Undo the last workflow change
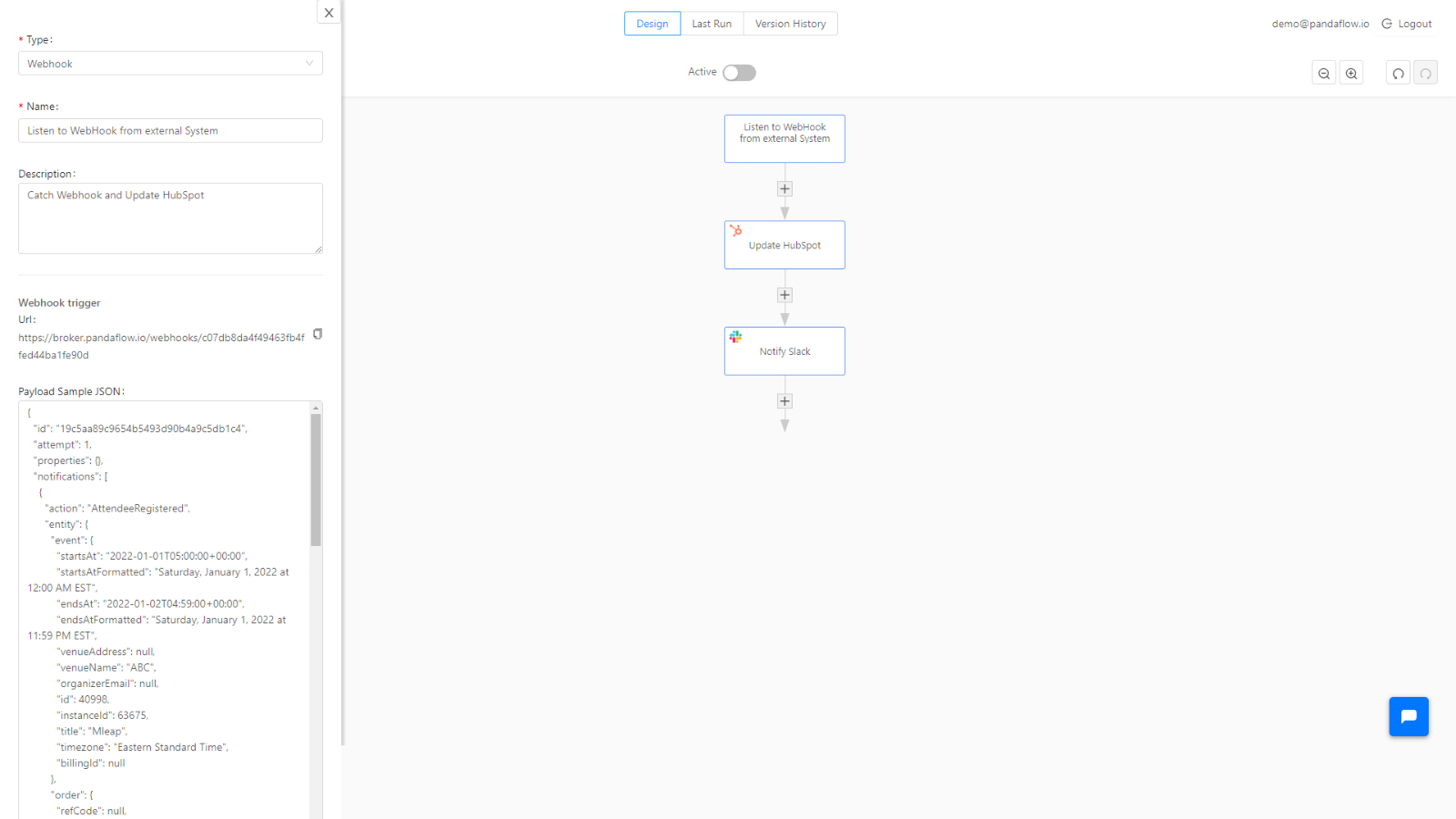The height and width of the screenshot is (819, 1456). coord(1398,72)
